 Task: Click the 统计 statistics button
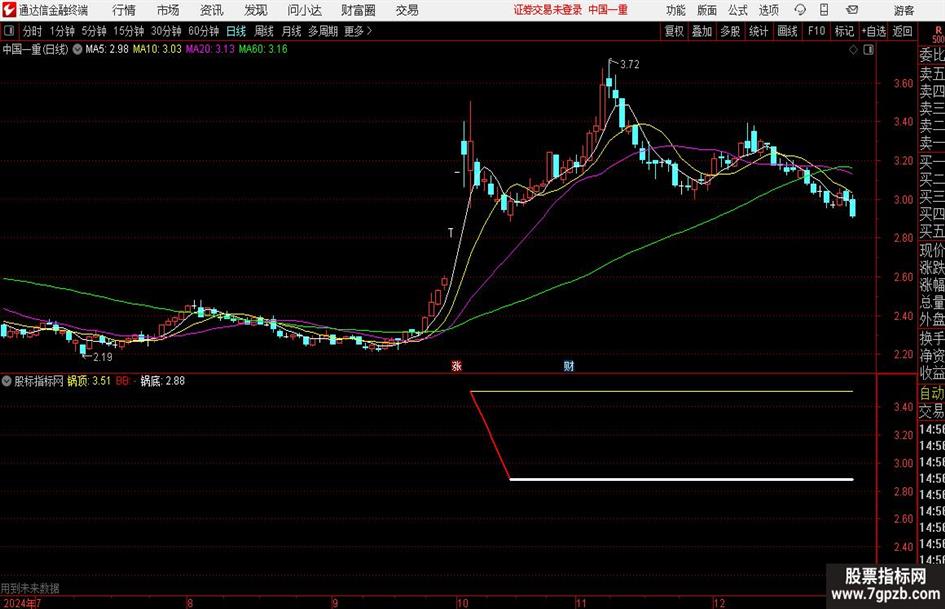click(758, 31)
